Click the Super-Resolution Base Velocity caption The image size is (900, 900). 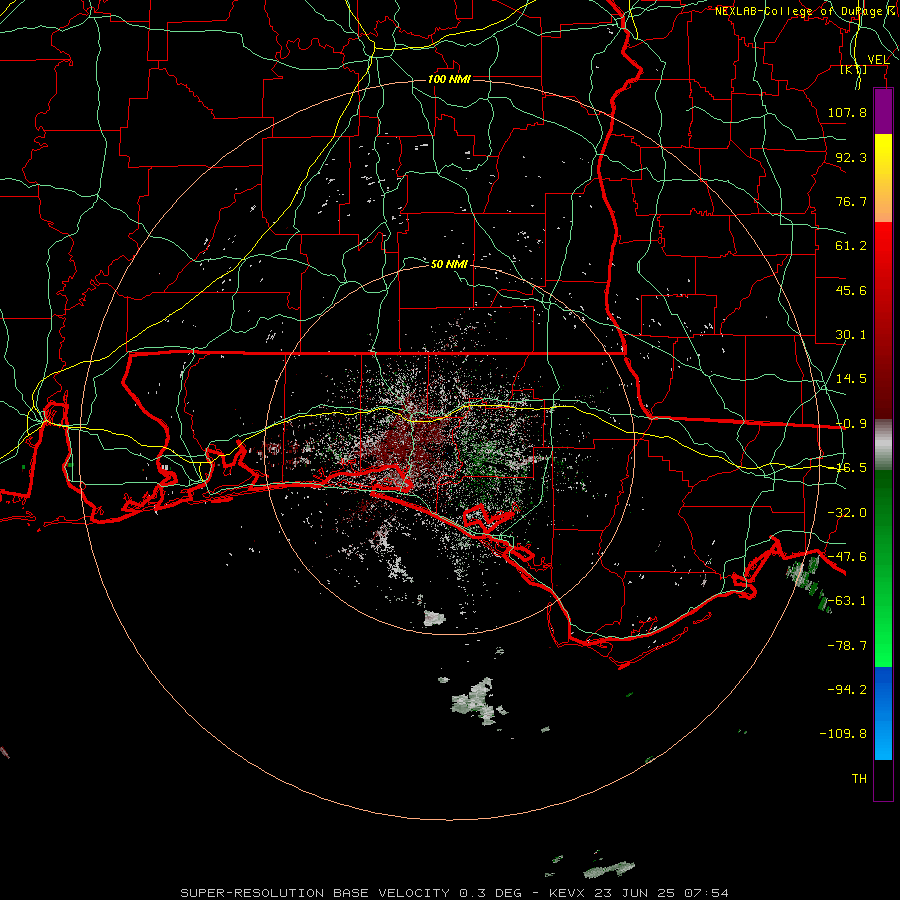pyautogui.click(x=454, y=893)
